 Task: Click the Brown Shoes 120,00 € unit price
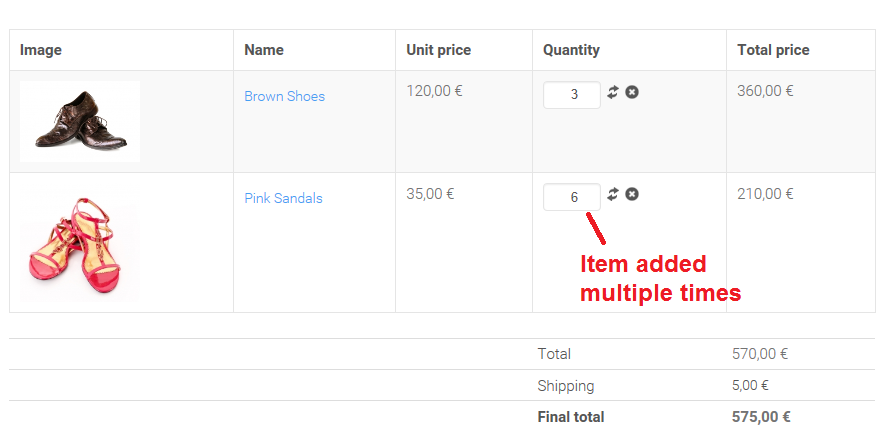[434, 91]
